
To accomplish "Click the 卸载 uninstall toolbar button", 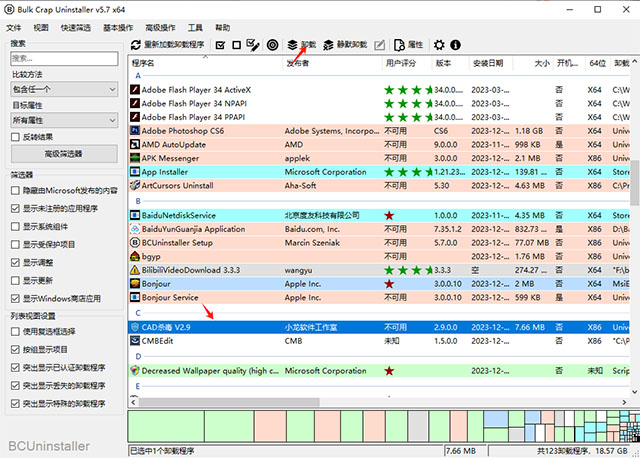I will click(300, 45).
